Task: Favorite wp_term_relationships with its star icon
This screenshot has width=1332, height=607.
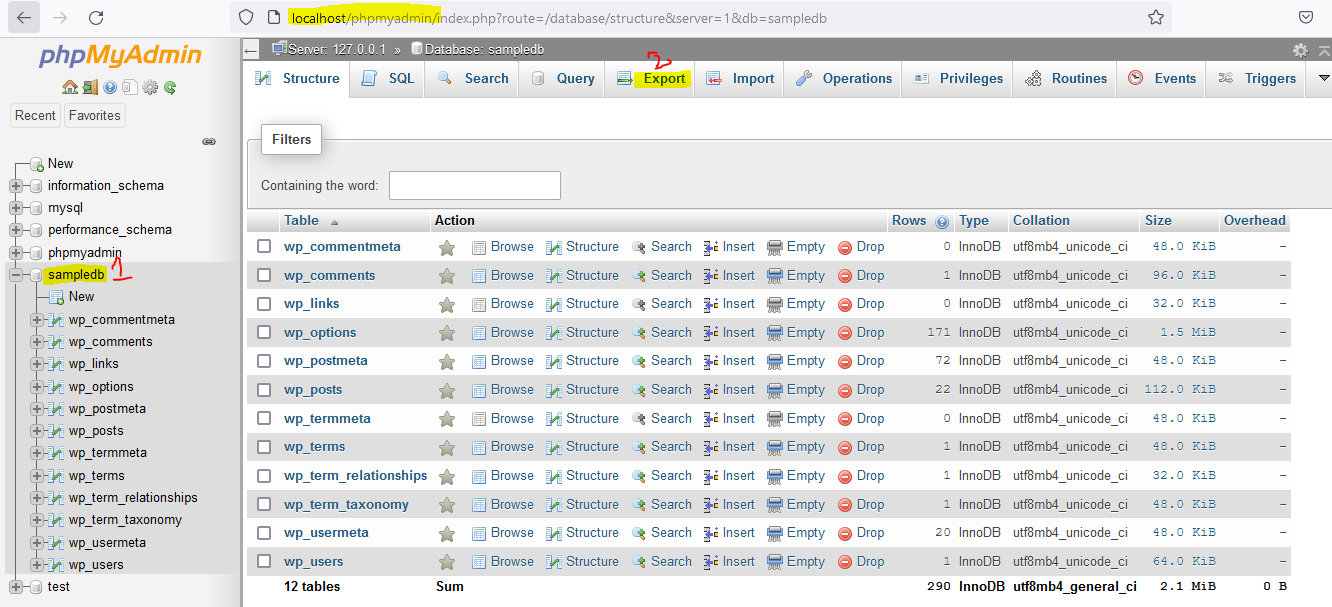Action: click(447, 476)
